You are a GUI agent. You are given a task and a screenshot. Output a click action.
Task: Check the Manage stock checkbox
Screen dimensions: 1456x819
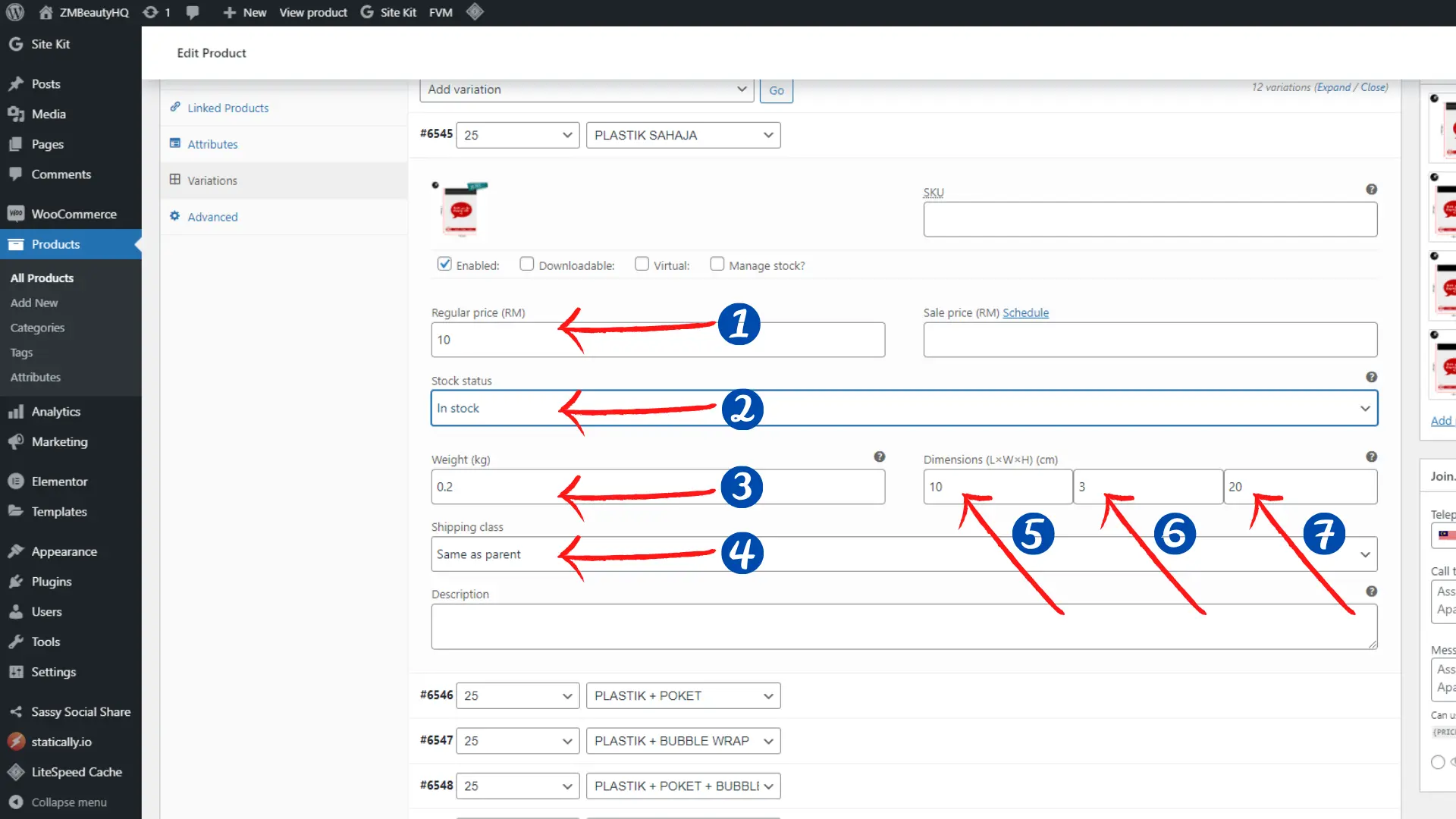[717, 264]
